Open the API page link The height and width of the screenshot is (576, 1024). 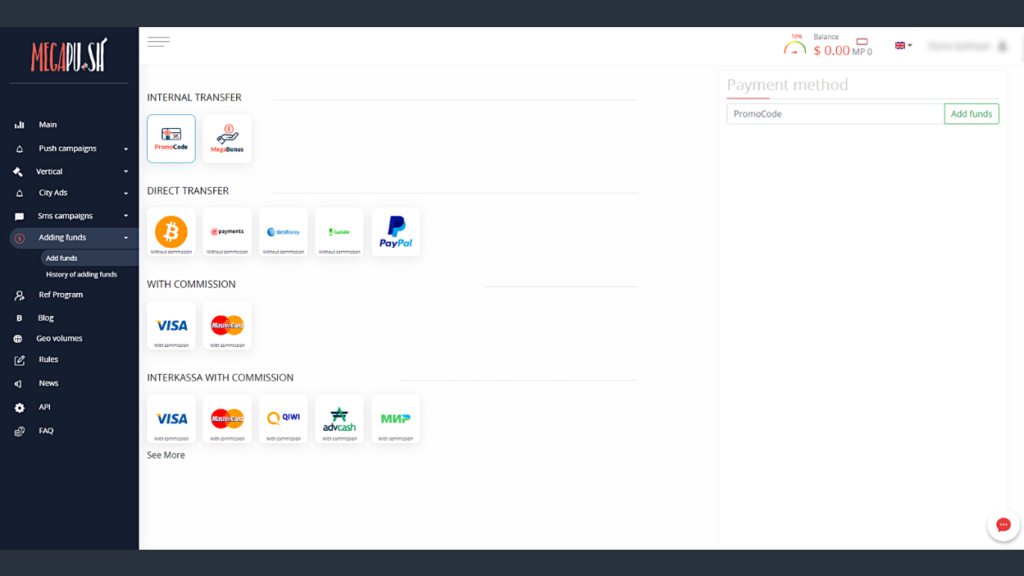44,407
